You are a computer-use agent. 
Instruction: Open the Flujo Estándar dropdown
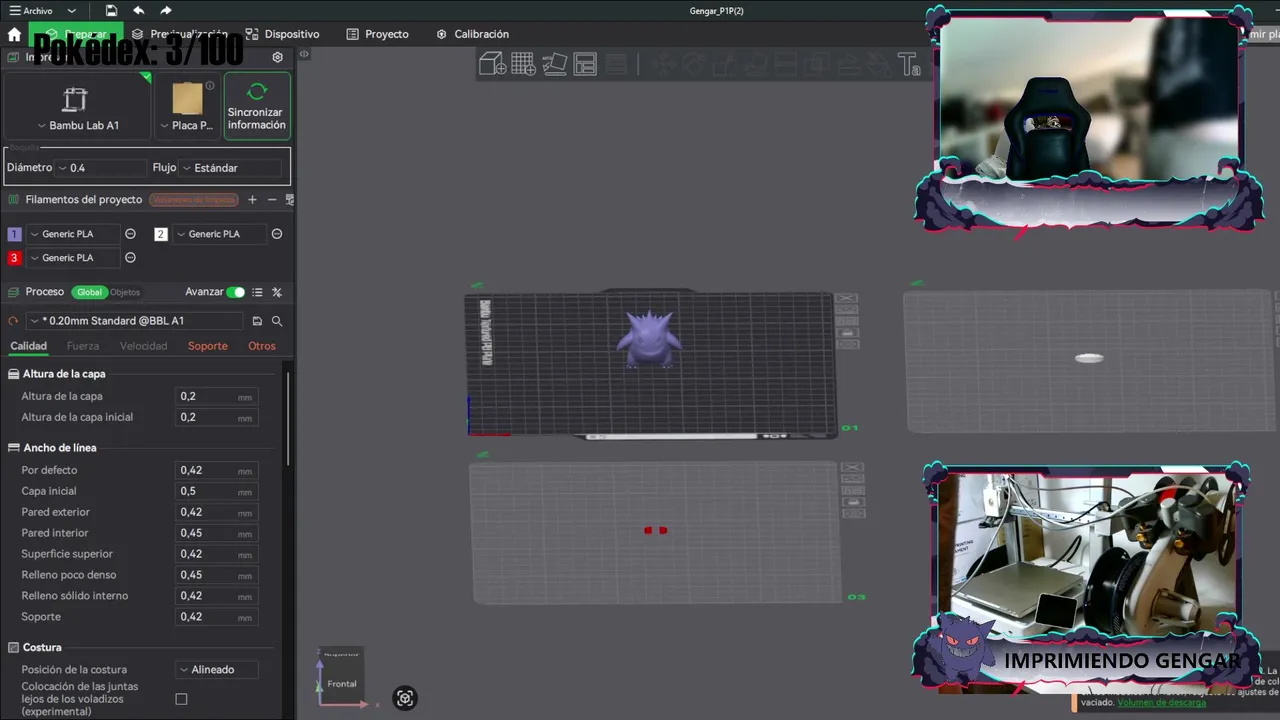click(x=230, y=168)
